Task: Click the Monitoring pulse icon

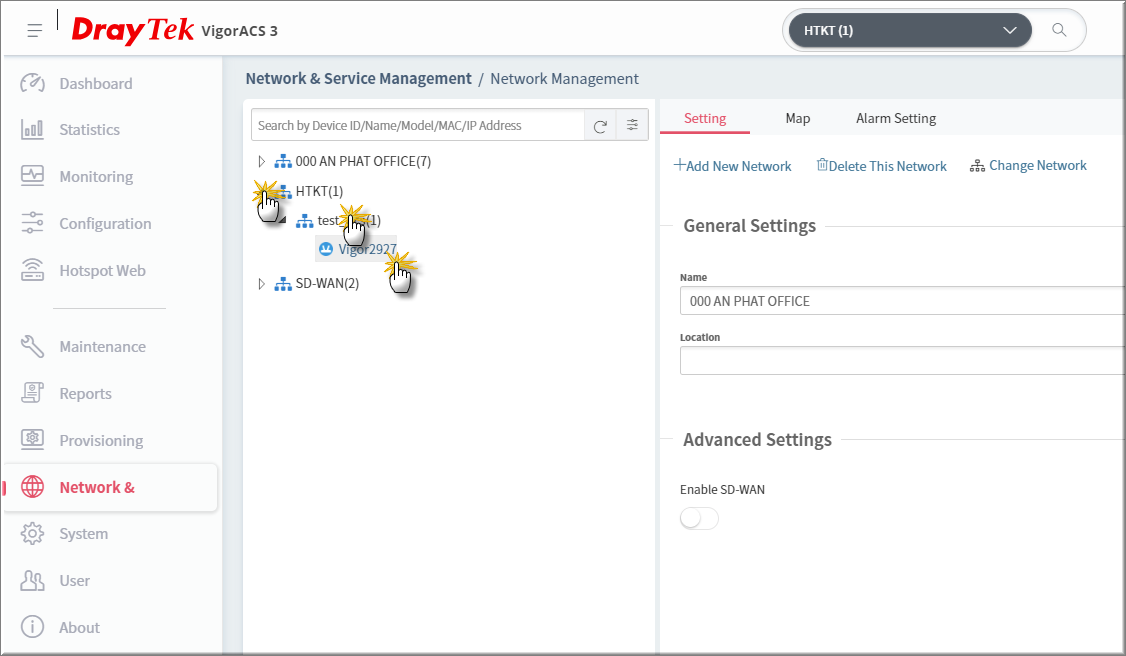Action: pos(32,176)
